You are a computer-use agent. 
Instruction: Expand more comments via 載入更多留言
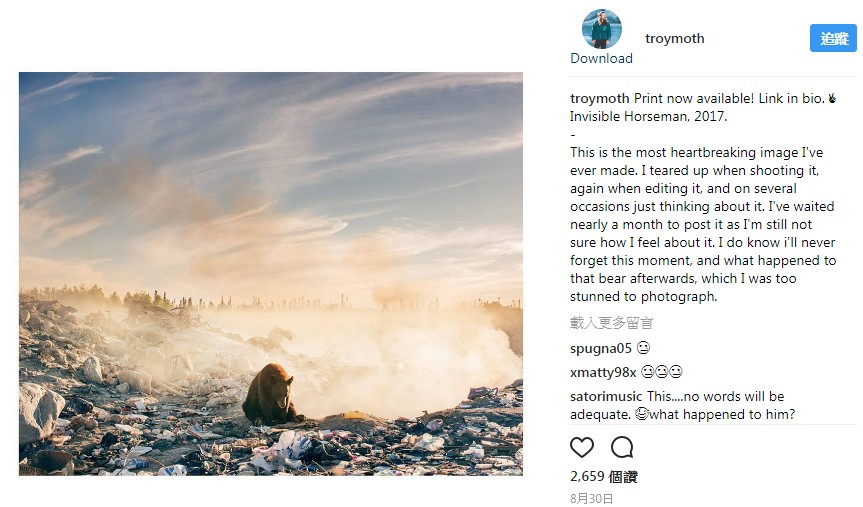(x=612, y=323)
